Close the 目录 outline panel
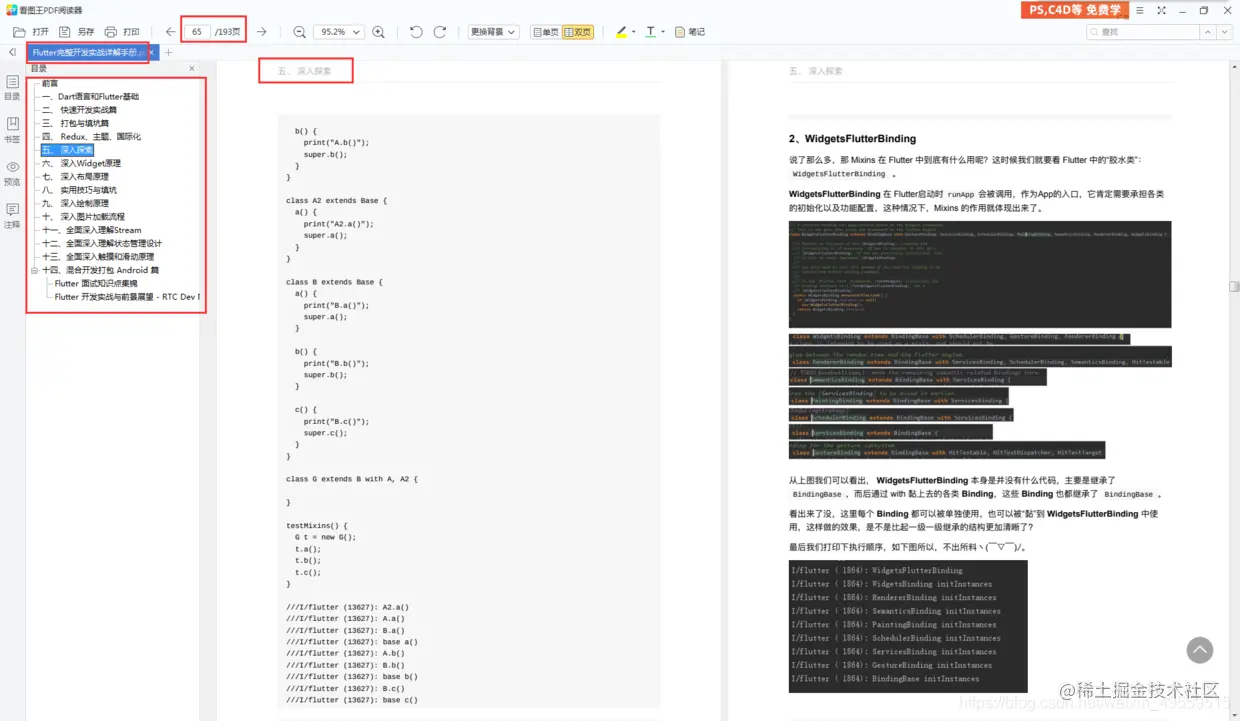1240x721 pixels. 192,69
